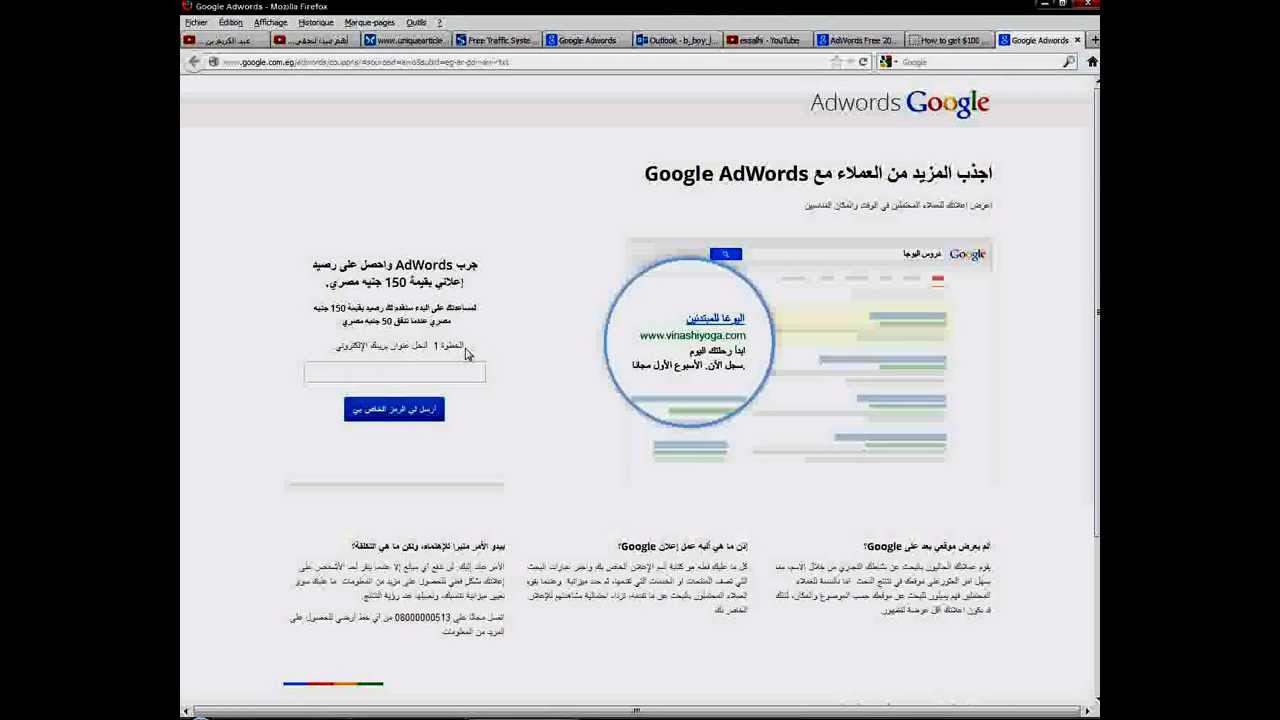The width and height of the screenshot is (1280, 720).
Task: Click the www.vinashiyoga.com sample ad text
Action: point(692,335)
